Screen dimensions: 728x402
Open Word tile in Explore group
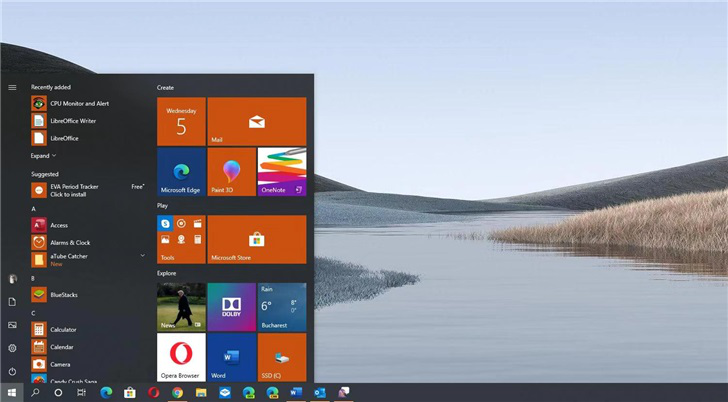[x=231, y=357]
